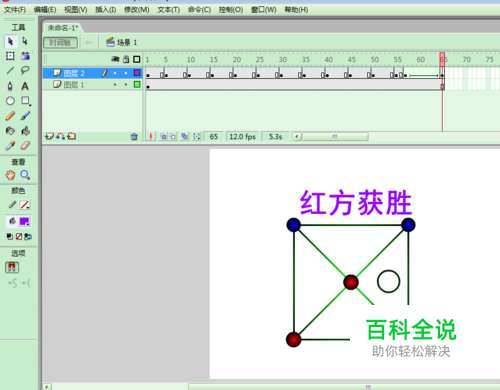Click the timeline scrollbar left arrow

tap(297, 136)
